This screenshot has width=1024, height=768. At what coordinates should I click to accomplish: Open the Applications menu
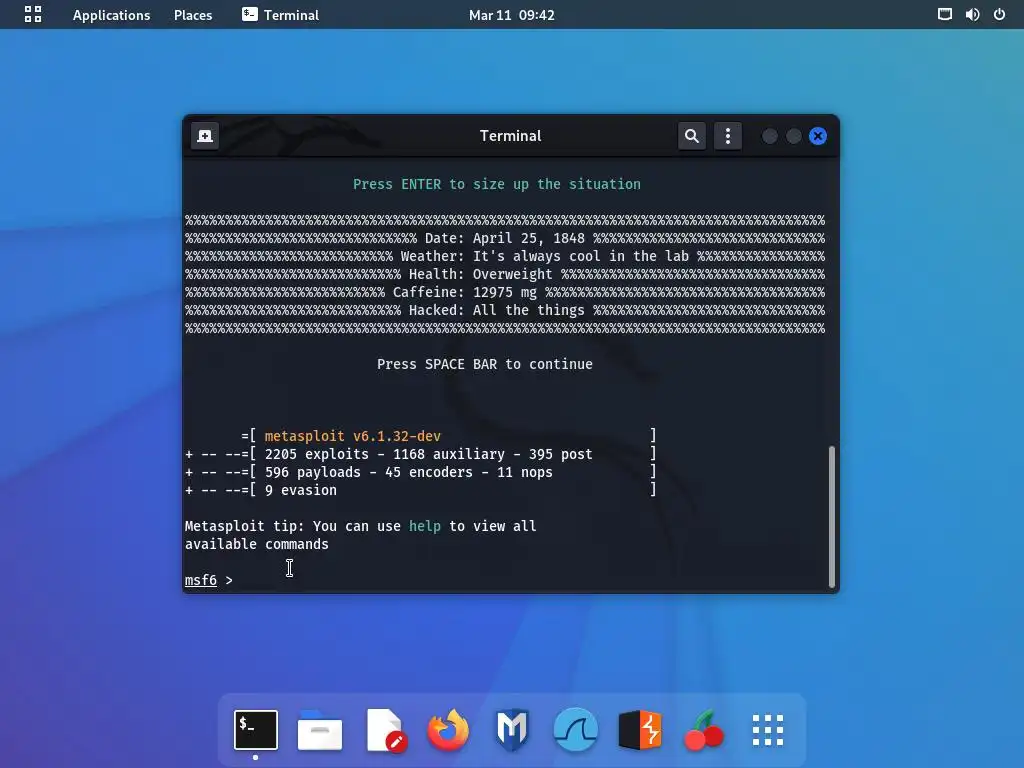pos(111,14)
